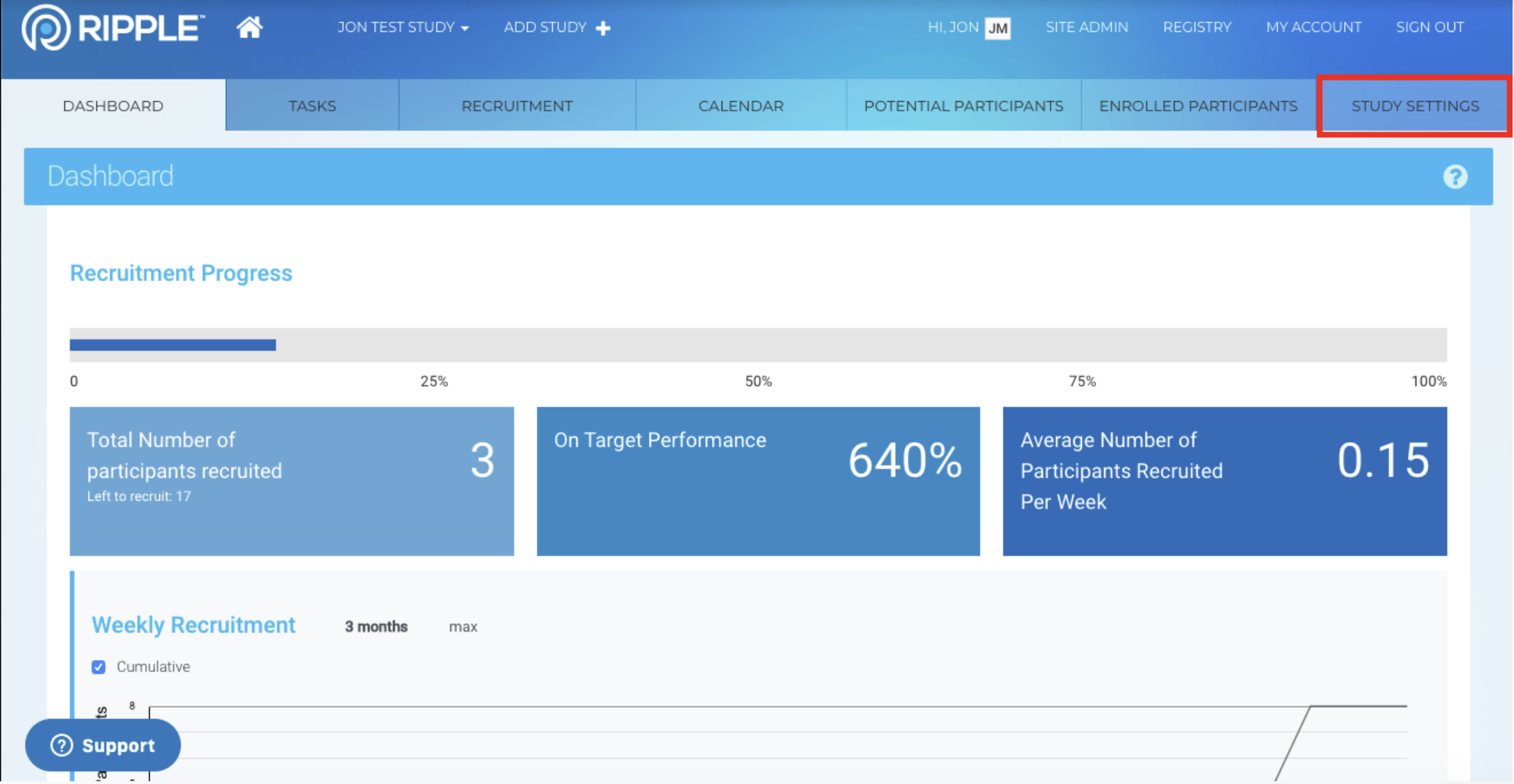This screenshot has height=784, width=1514.
Task: Click the plus icon next to Add Study
Action: point(603,28)
